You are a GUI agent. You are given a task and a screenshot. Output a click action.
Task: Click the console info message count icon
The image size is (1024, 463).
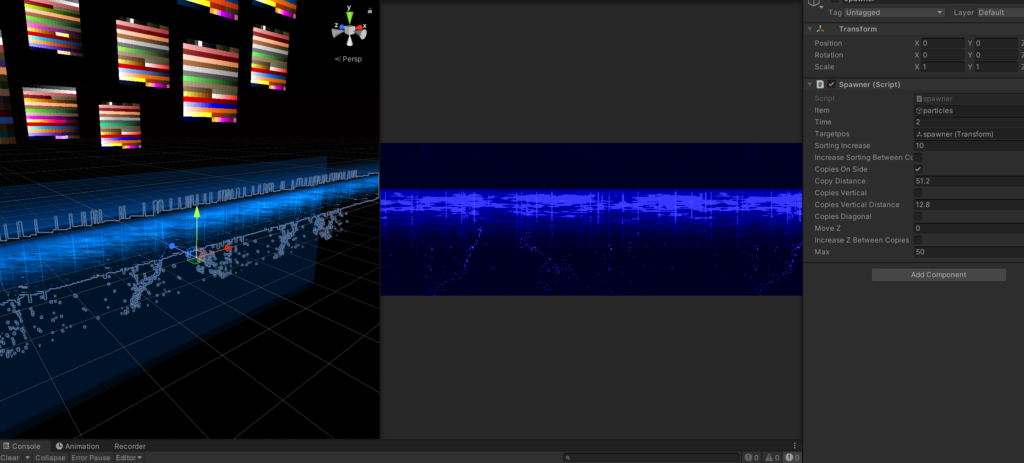(749, 457)
